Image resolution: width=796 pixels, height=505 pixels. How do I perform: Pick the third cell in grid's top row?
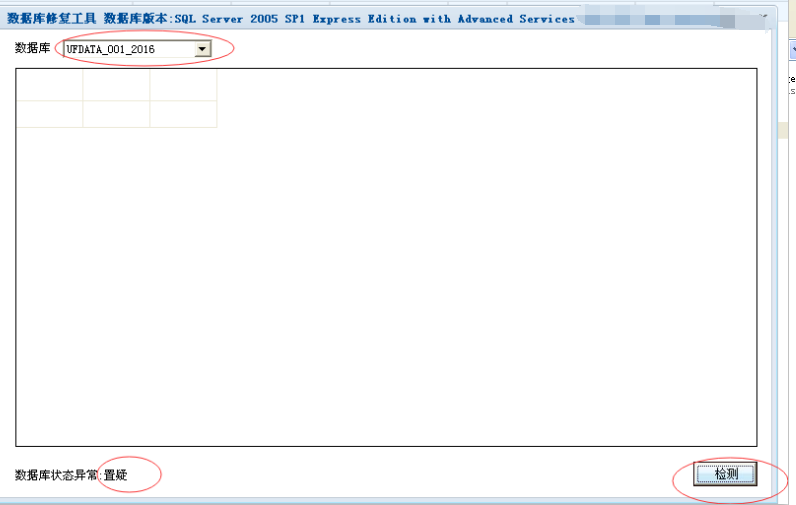183,85
